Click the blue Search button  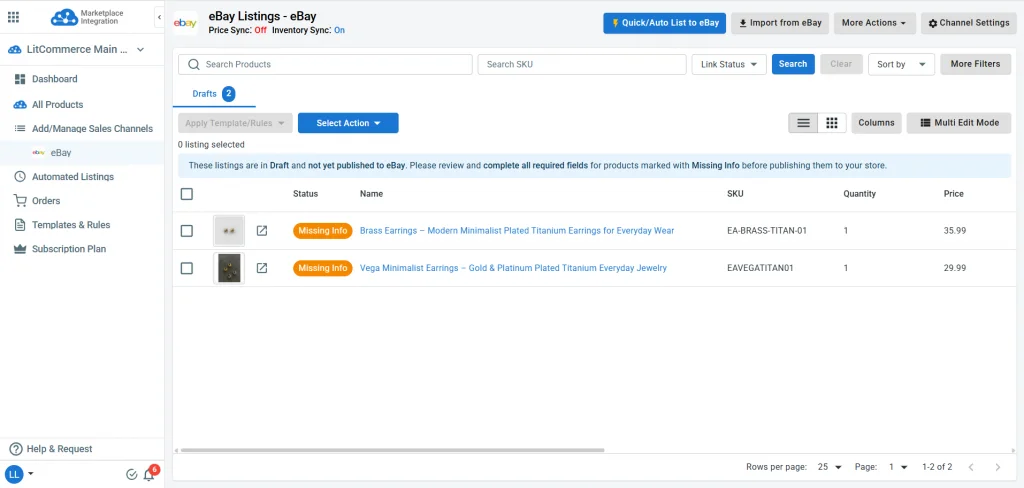[793, 64]
